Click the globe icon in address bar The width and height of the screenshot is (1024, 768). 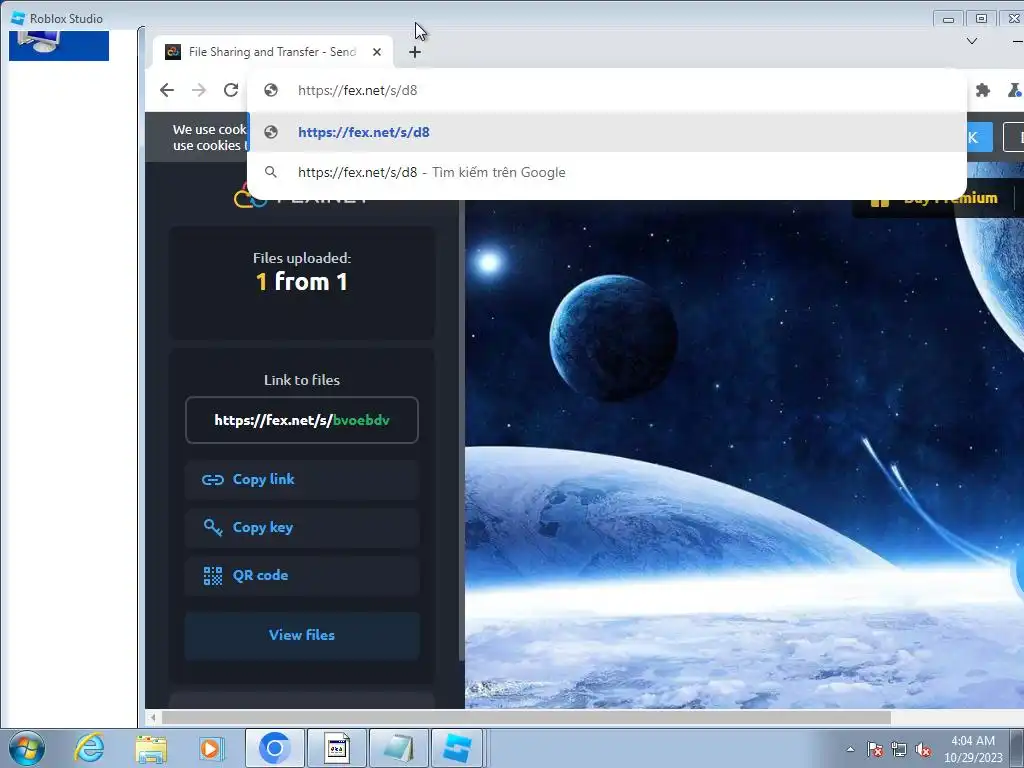pyautogui.click(x=271, y=90)
